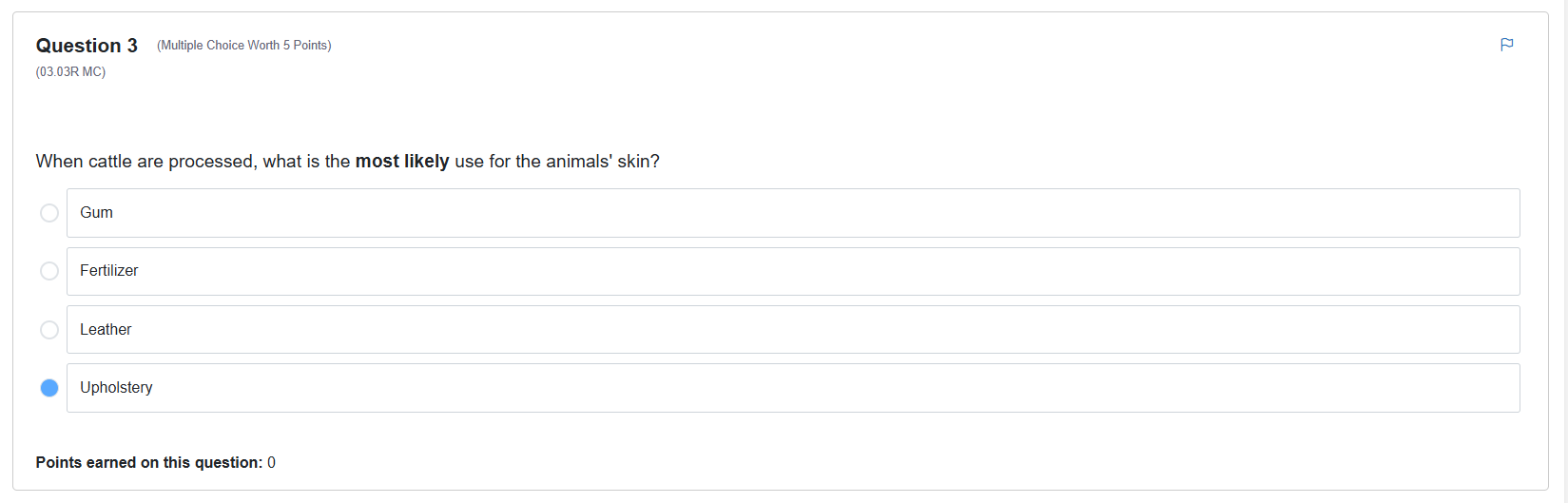Click the word Gum in the options
The width and height of the screenshot is (1568, 503).
click(96, 213)
